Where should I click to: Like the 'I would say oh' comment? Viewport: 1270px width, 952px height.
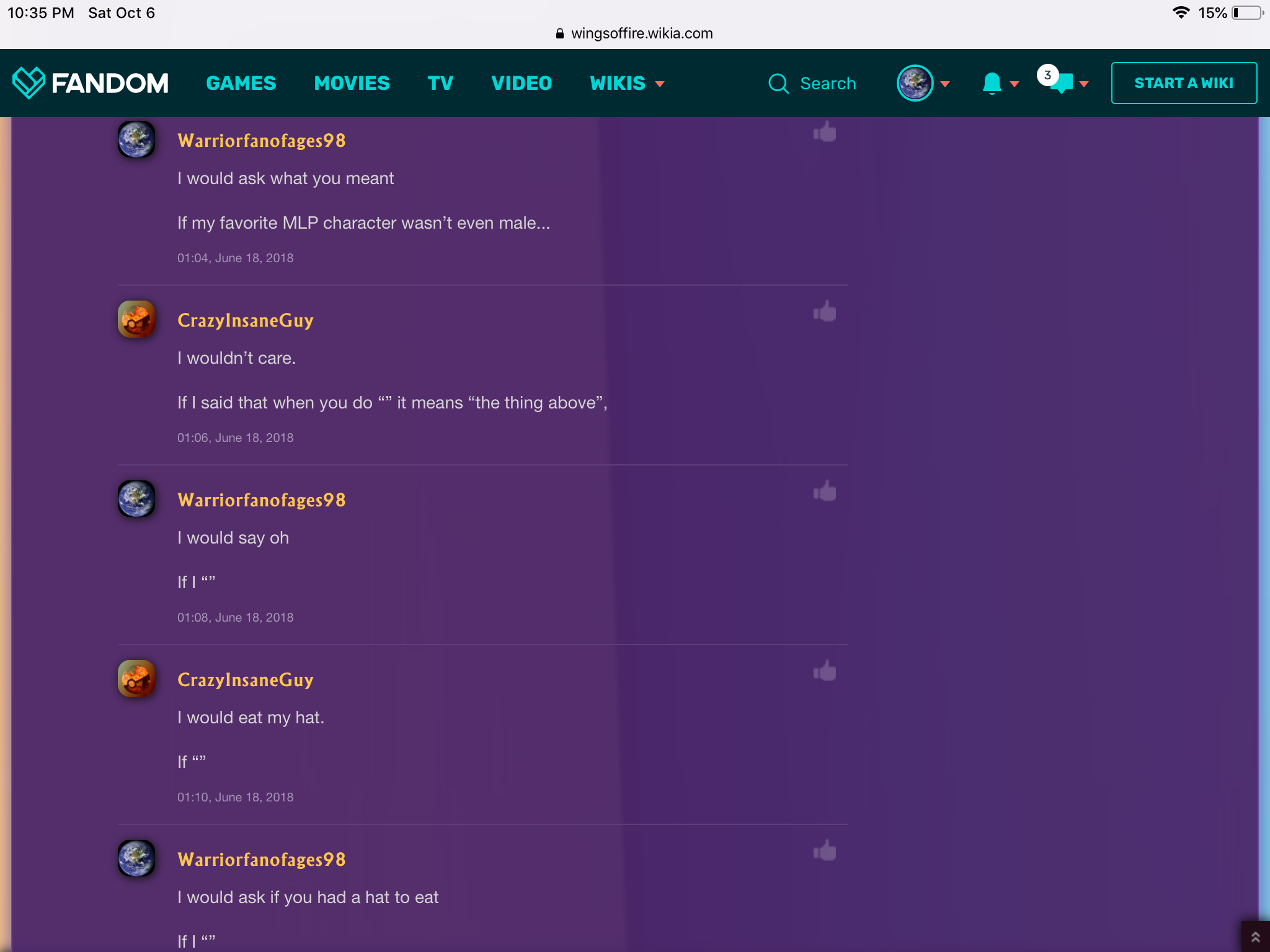click(825, 491)
